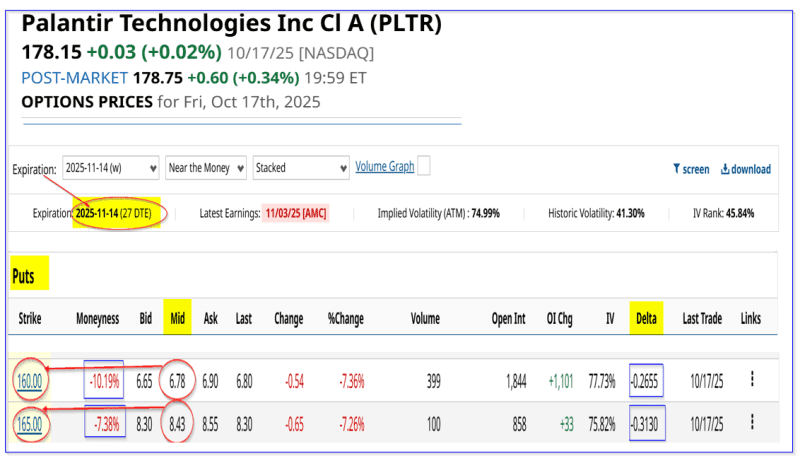Open the 165.00 strike link
This screenshot has height=456, width=800.
point(28,421)
